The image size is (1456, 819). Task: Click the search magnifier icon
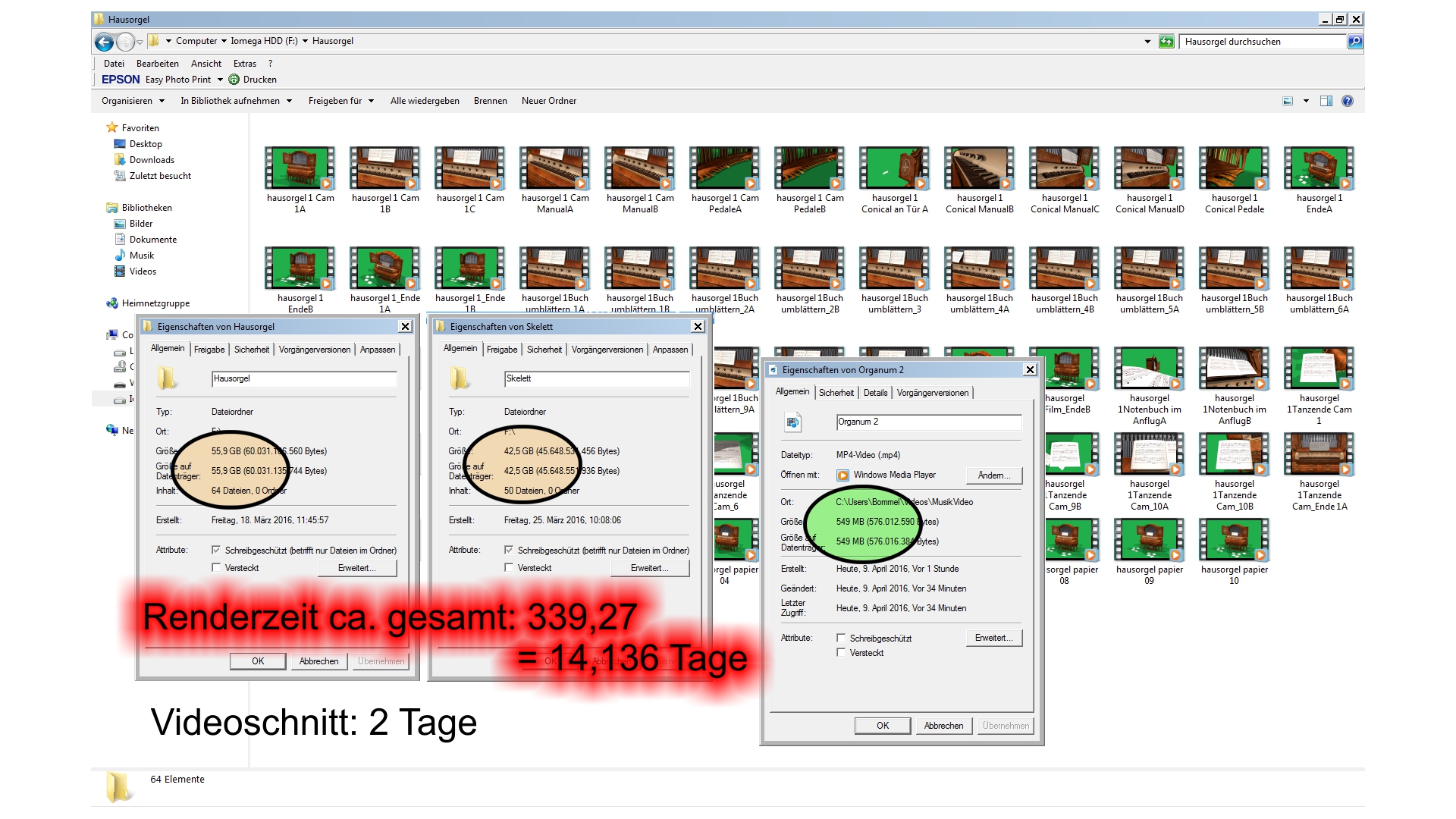(x=1354, y=42)
